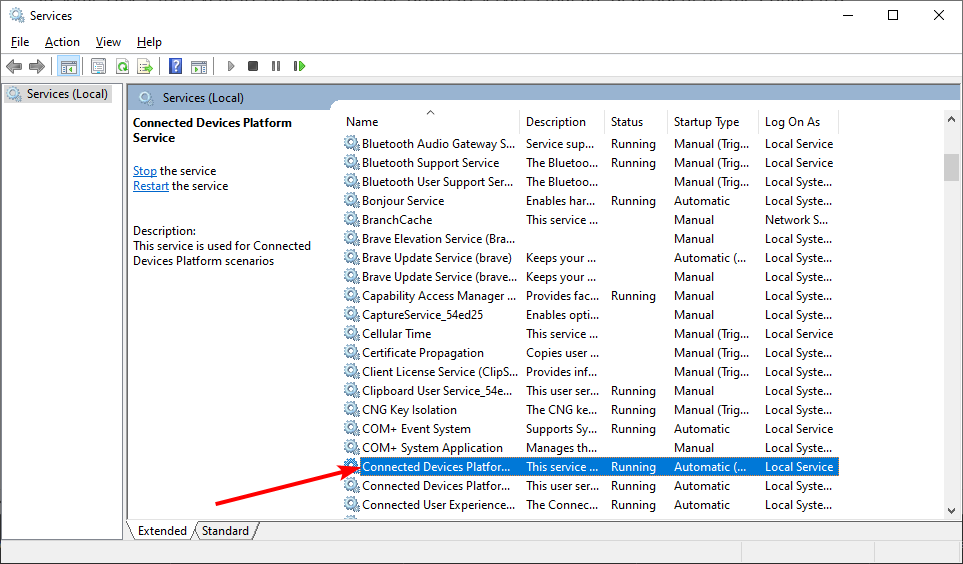Click gear icon of Bonjour Service row
Screen dimensions: 963x564
point(351,200)
